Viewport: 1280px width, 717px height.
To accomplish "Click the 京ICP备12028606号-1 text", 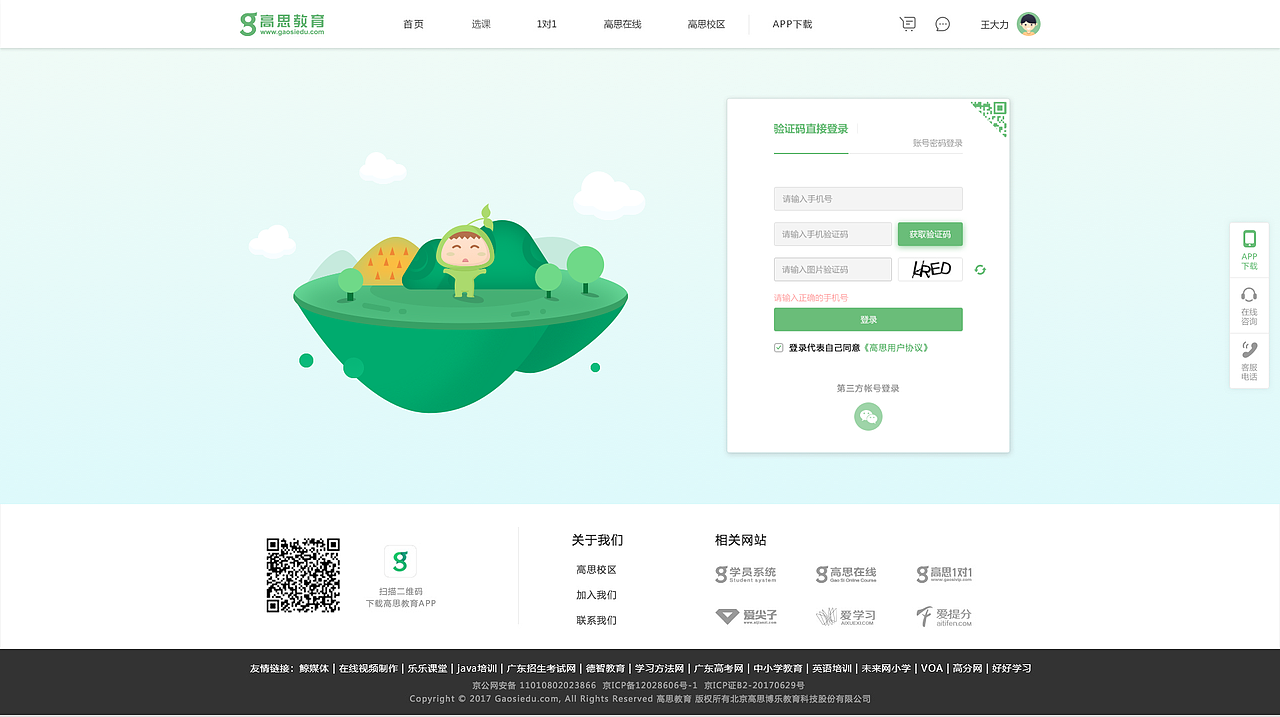I will 650,685.
